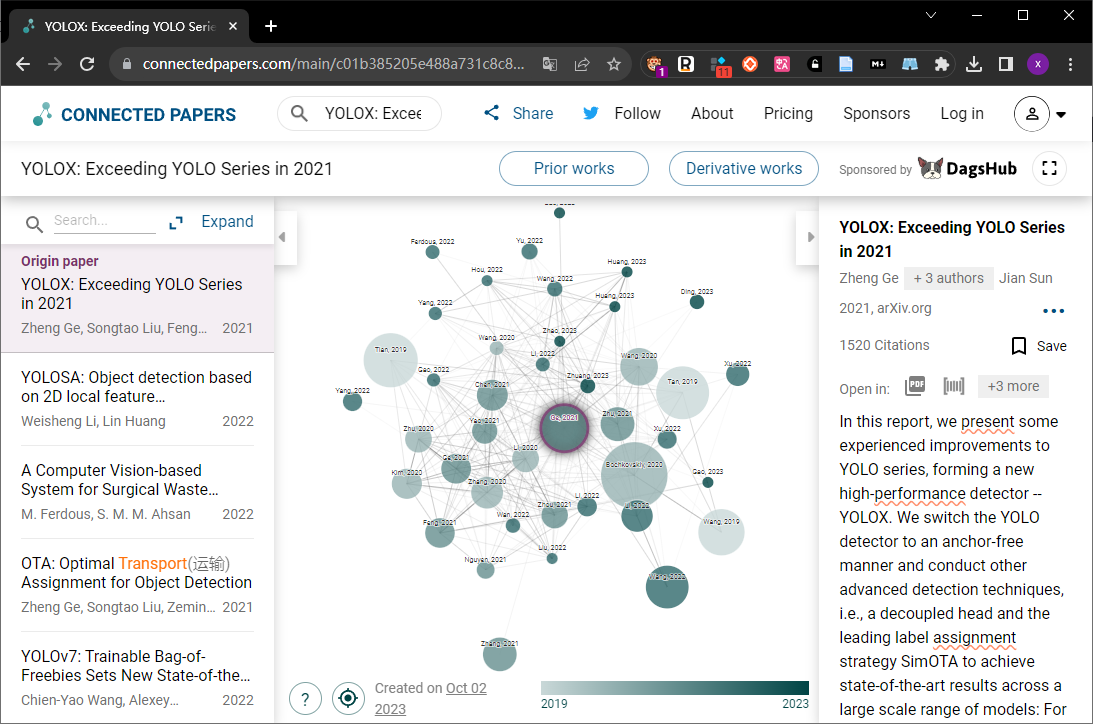Click the recenter graph target icon

tap(348, 698)
